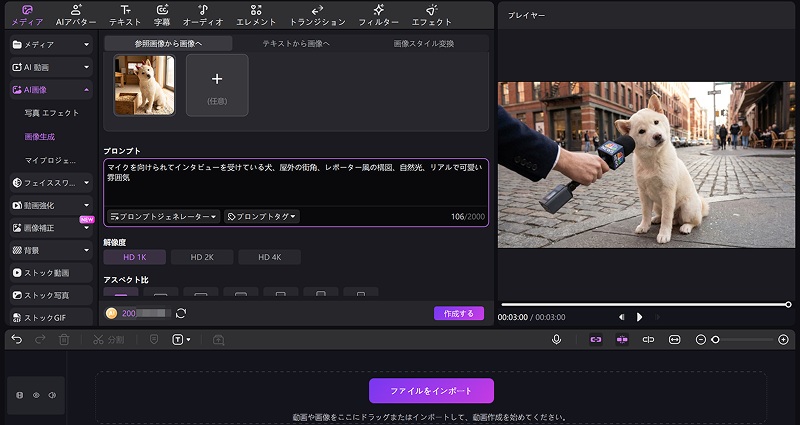Open ストック写真 in the sidebar
Viewport: 800px width, 425px height.
(x=51, y=295)
